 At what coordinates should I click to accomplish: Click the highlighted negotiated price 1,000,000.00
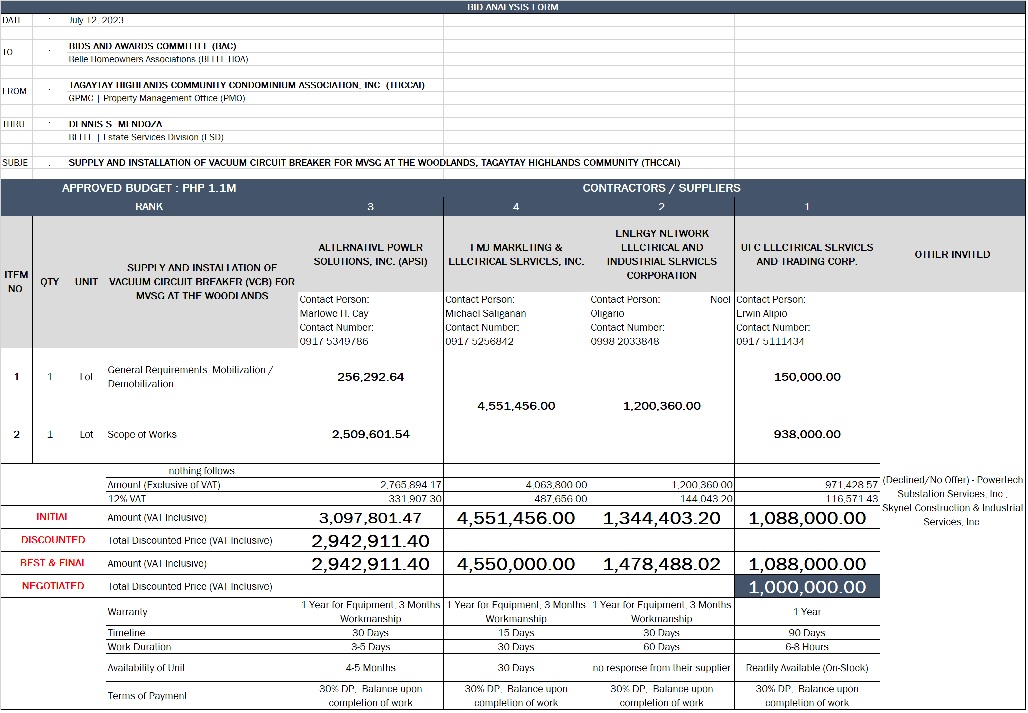[807, 587]
